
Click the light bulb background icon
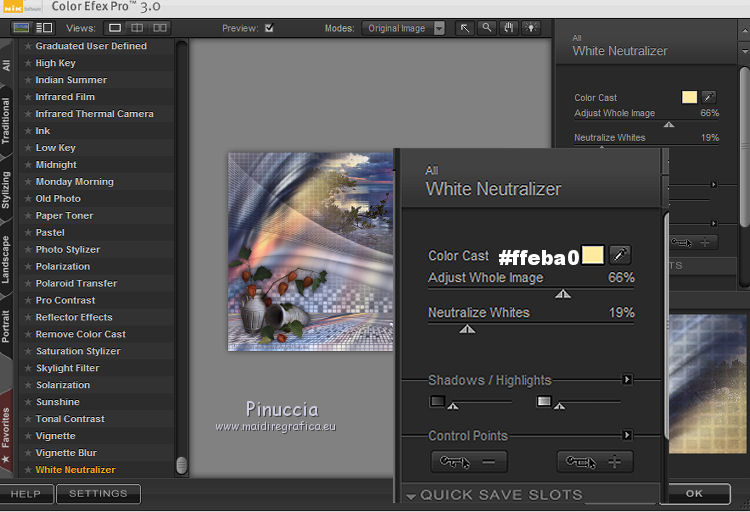530,28
